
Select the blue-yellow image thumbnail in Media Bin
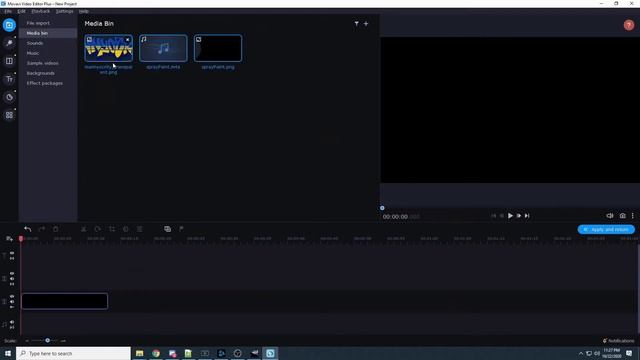coord(109,48)
